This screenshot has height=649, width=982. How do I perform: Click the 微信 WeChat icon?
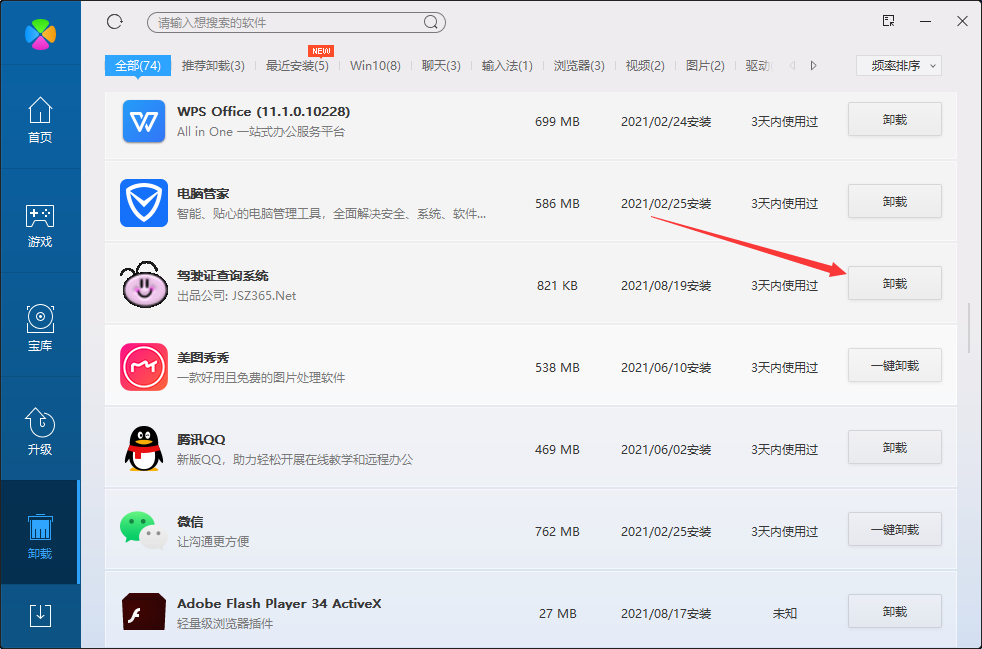point(143,531)
